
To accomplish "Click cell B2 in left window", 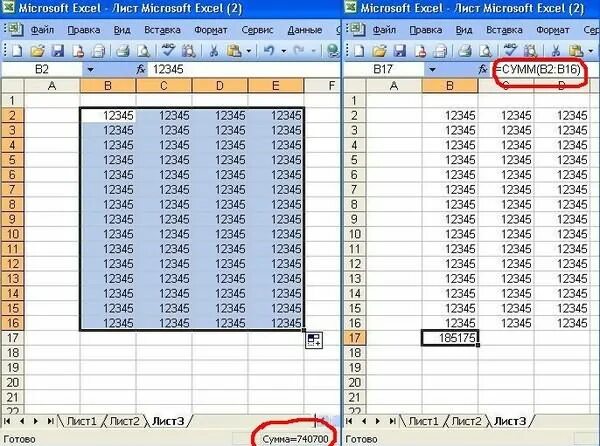I will pyautogui.click(x=108, y=115).
